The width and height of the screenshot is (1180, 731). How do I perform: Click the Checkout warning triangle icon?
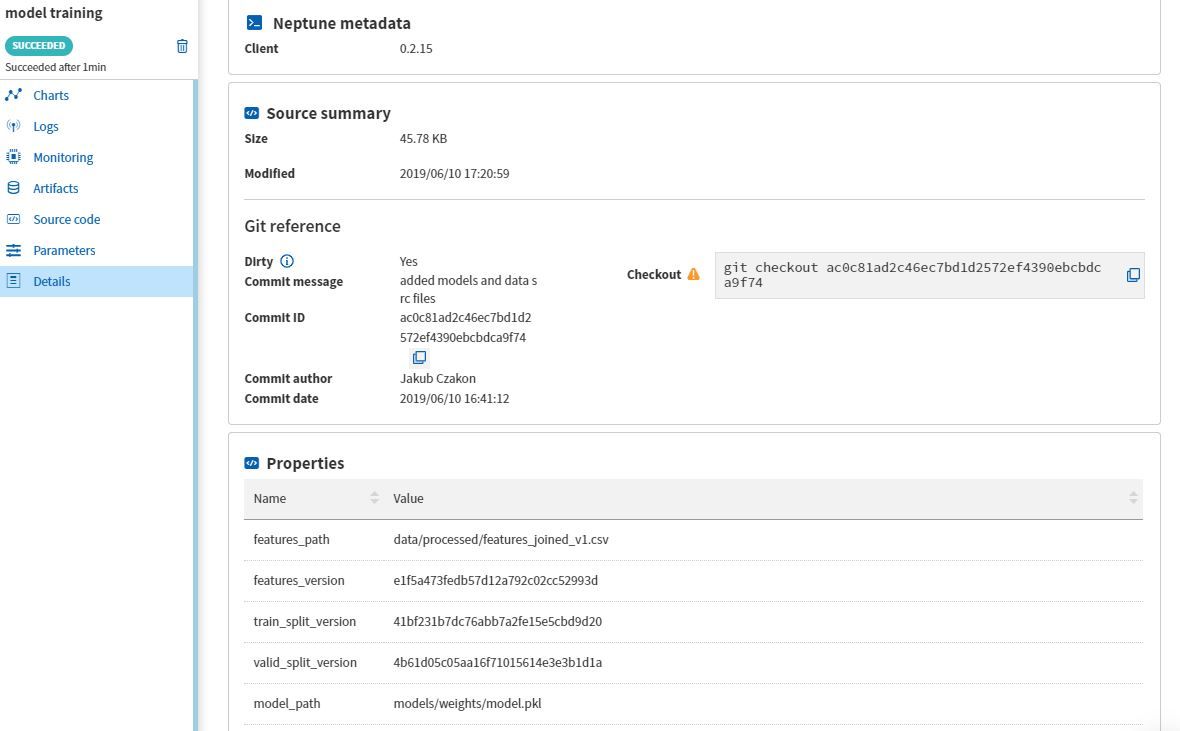tap(693, 274)
